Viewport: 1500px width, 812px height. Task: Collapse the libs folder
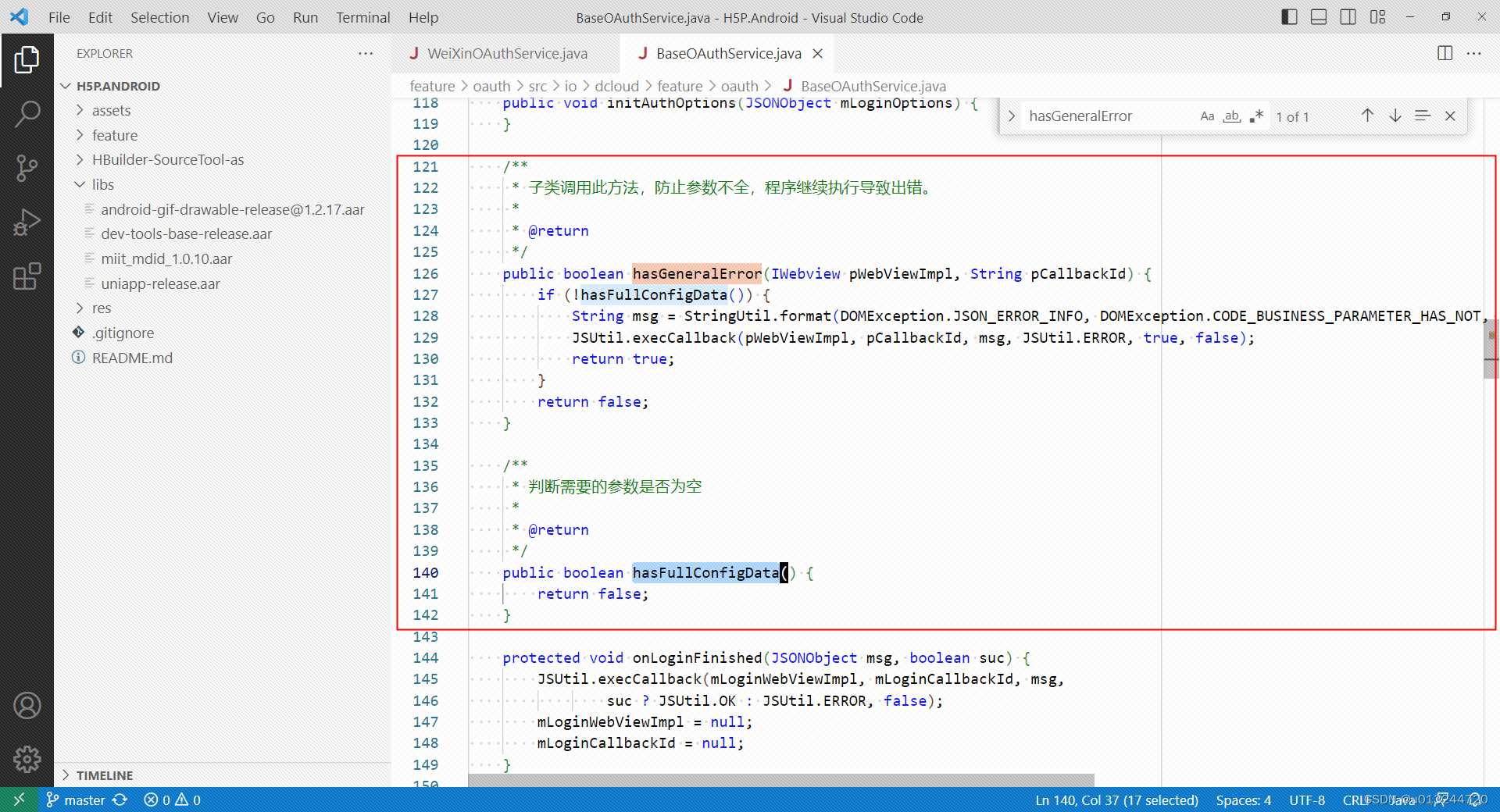point(223,184)
